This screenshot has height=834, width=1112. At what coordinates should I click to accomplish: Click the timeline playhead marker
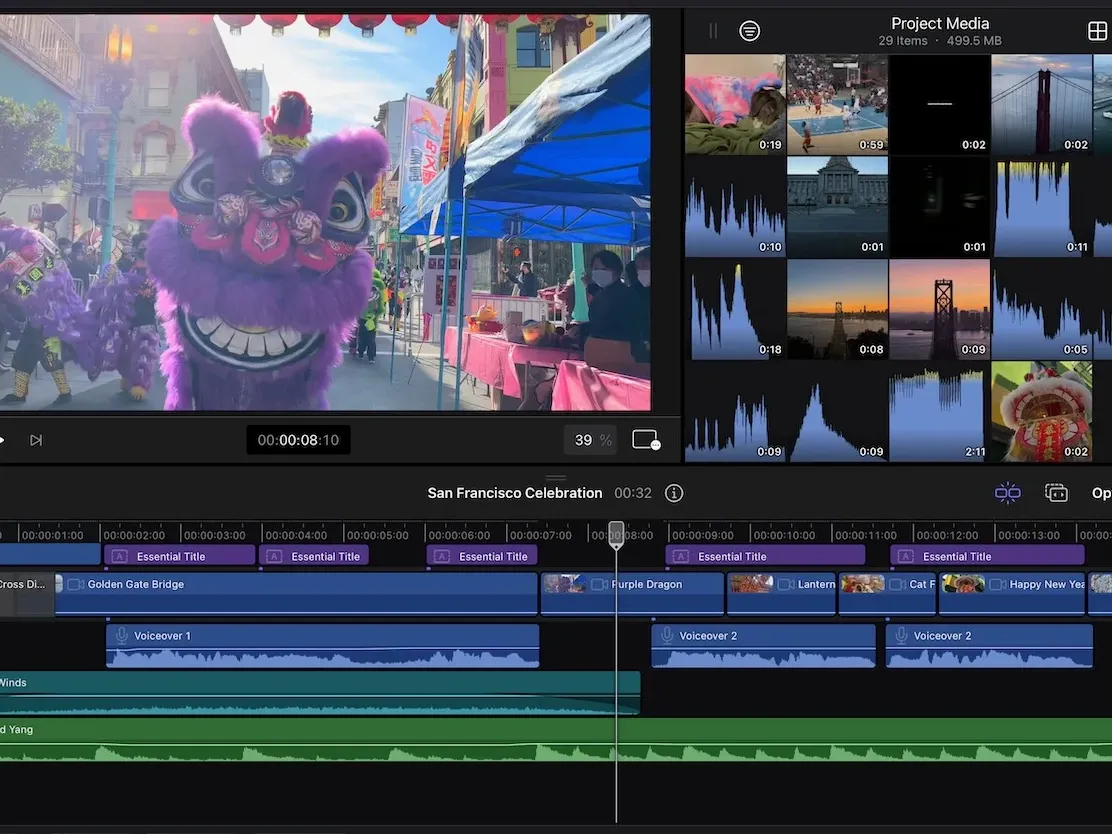[616, 534]
